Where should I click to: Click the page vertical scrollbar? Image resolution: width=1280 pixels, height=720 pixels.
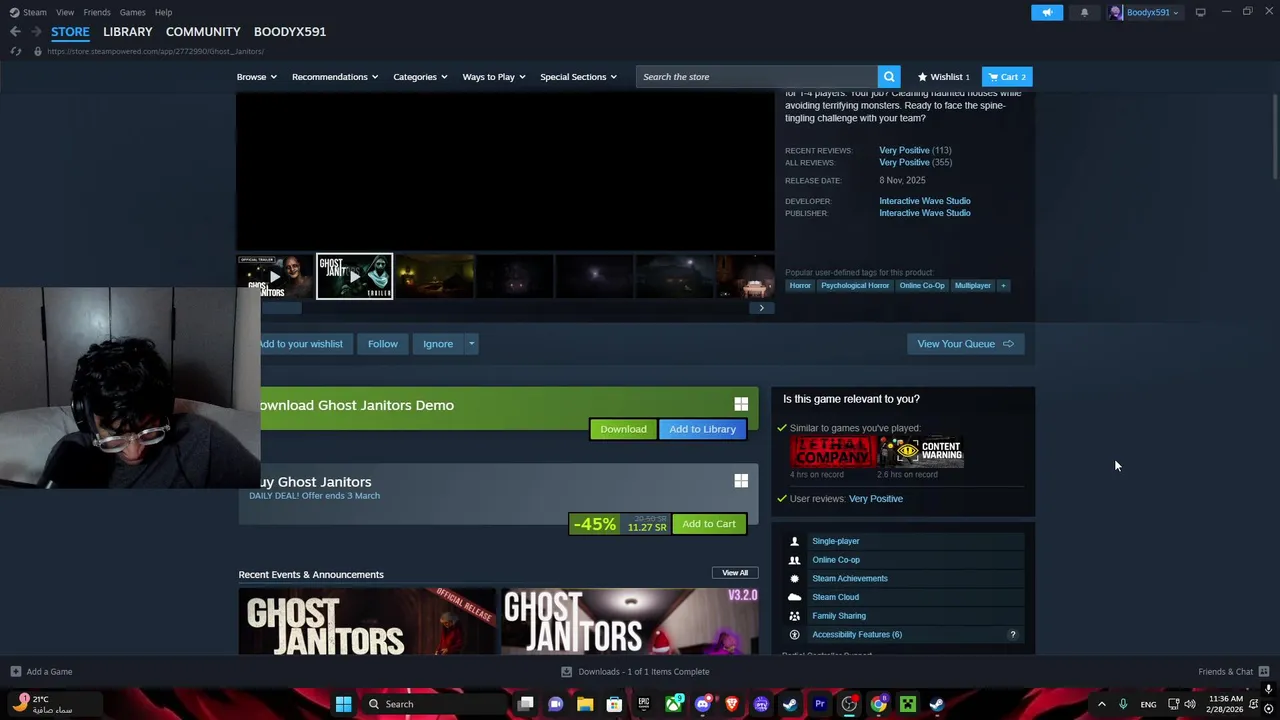coord(1274,135)
